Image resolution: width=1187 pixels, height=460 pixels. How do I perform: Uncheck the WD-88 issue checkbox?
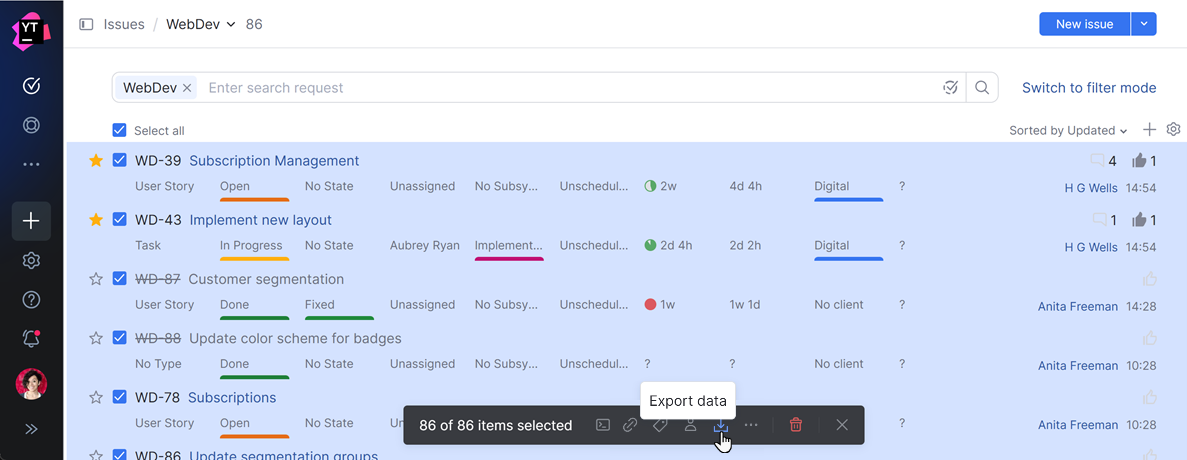pos(120,338)
